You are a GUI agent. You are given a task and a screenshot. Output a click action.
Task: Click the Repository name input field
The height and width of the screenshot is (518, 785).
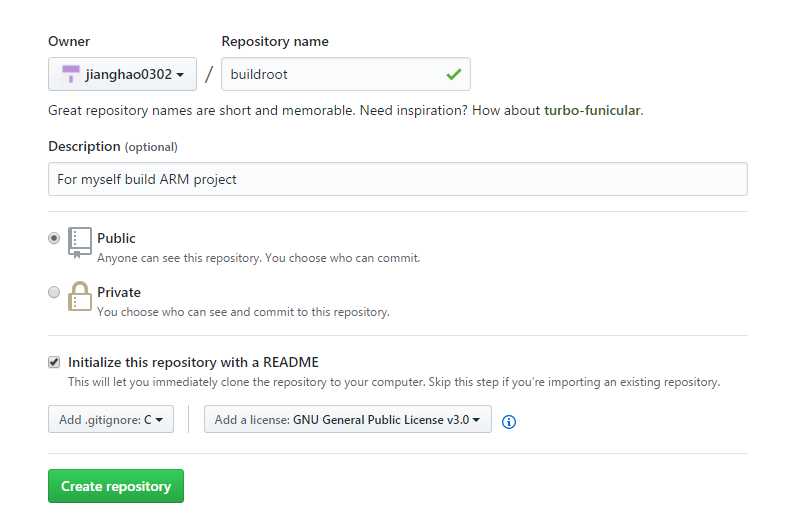pyautogui.click(x=346, y=74)
